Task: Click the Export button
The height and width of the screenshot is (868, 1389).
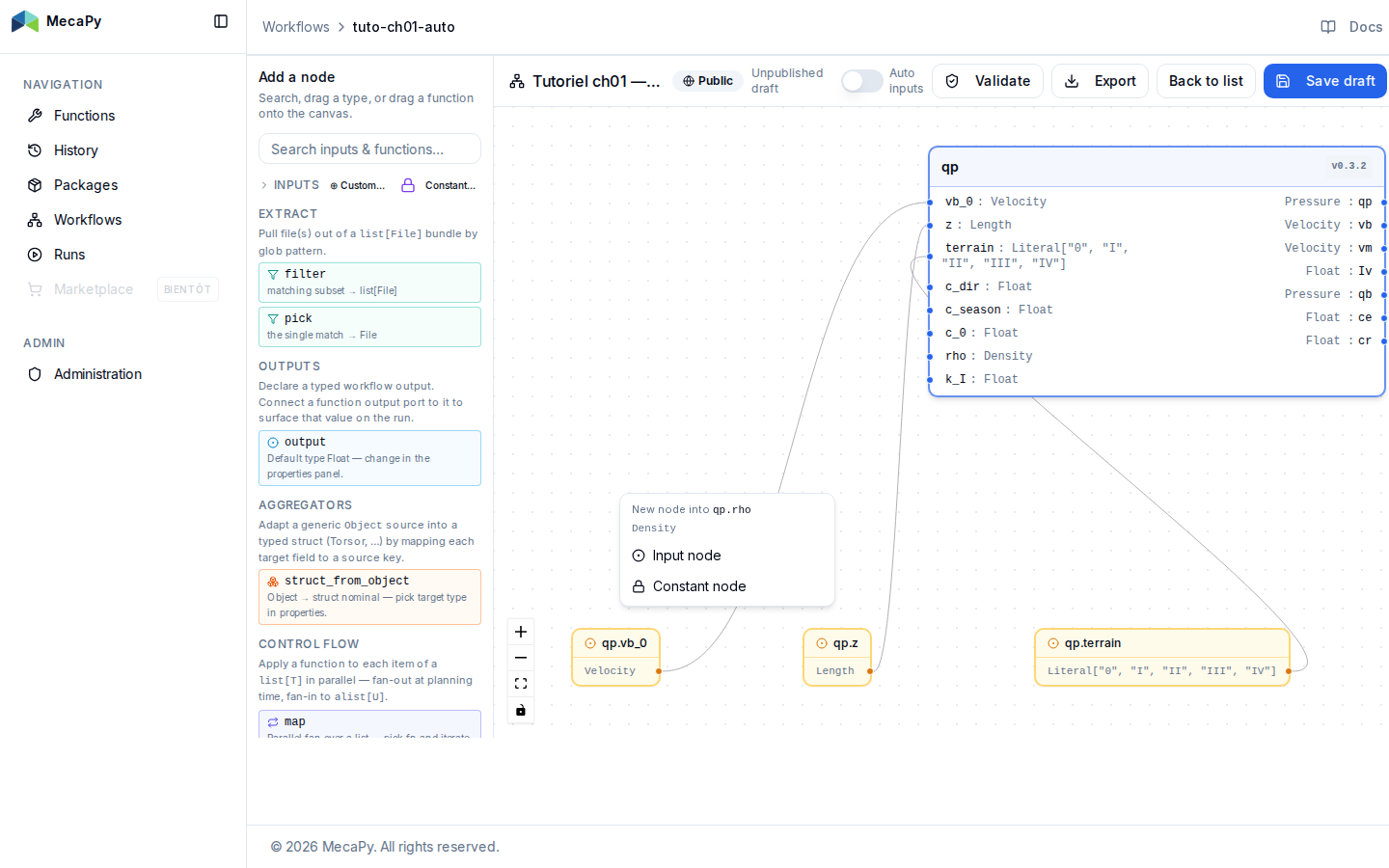Action: [x=1100, y=81]
